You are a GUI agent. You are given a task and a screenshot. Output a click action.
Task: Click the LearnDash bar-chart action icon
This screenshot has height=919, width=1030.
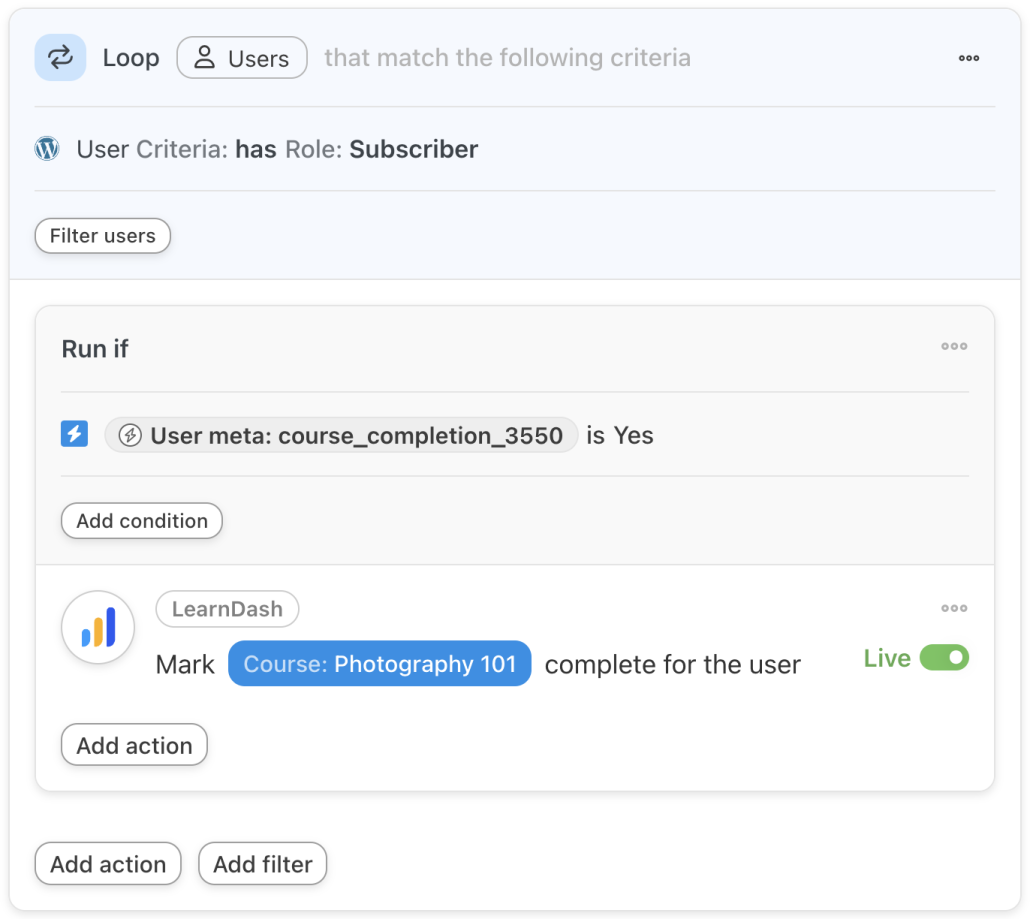97,626
